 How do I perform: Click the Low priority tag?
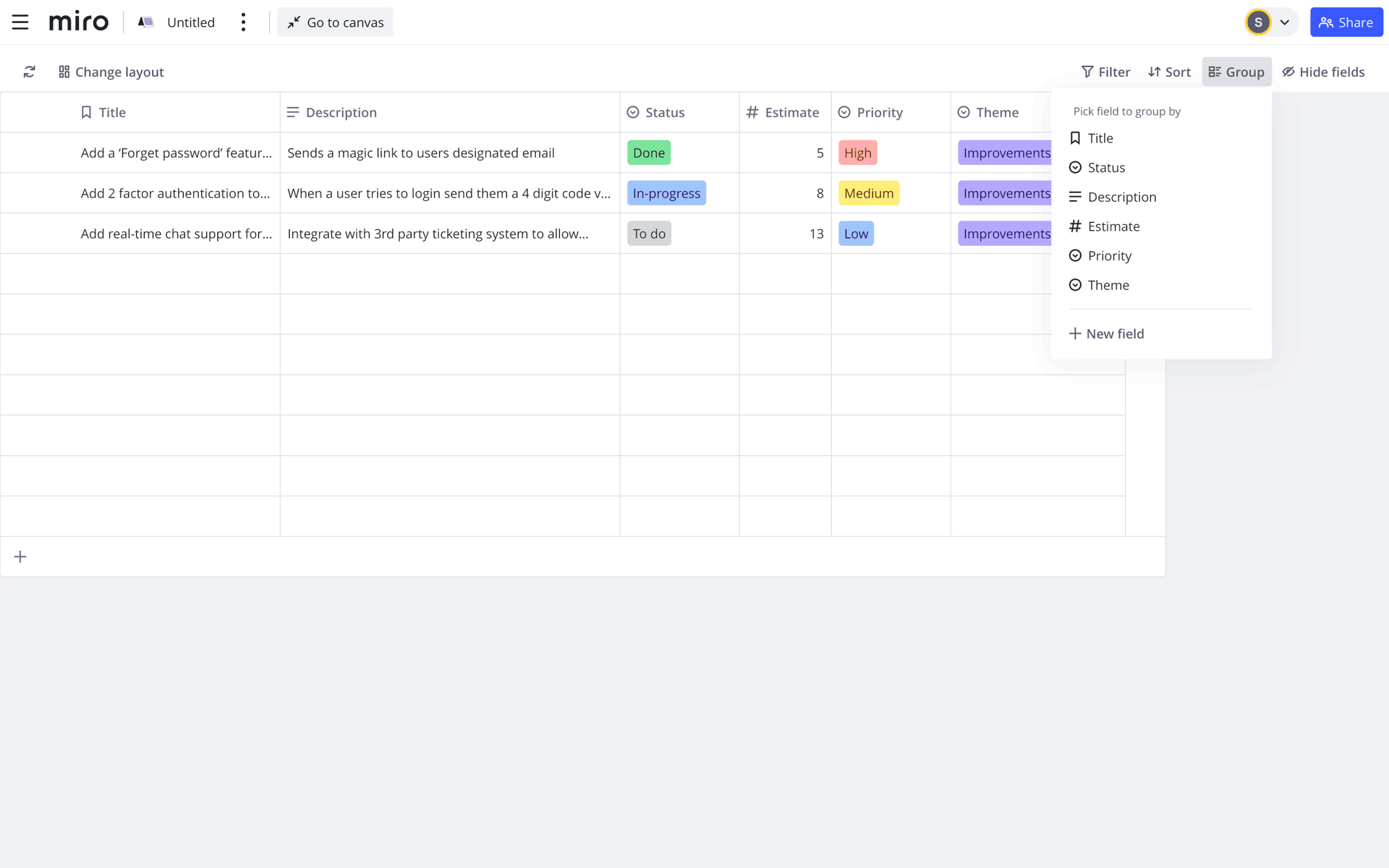coord(856,234)
